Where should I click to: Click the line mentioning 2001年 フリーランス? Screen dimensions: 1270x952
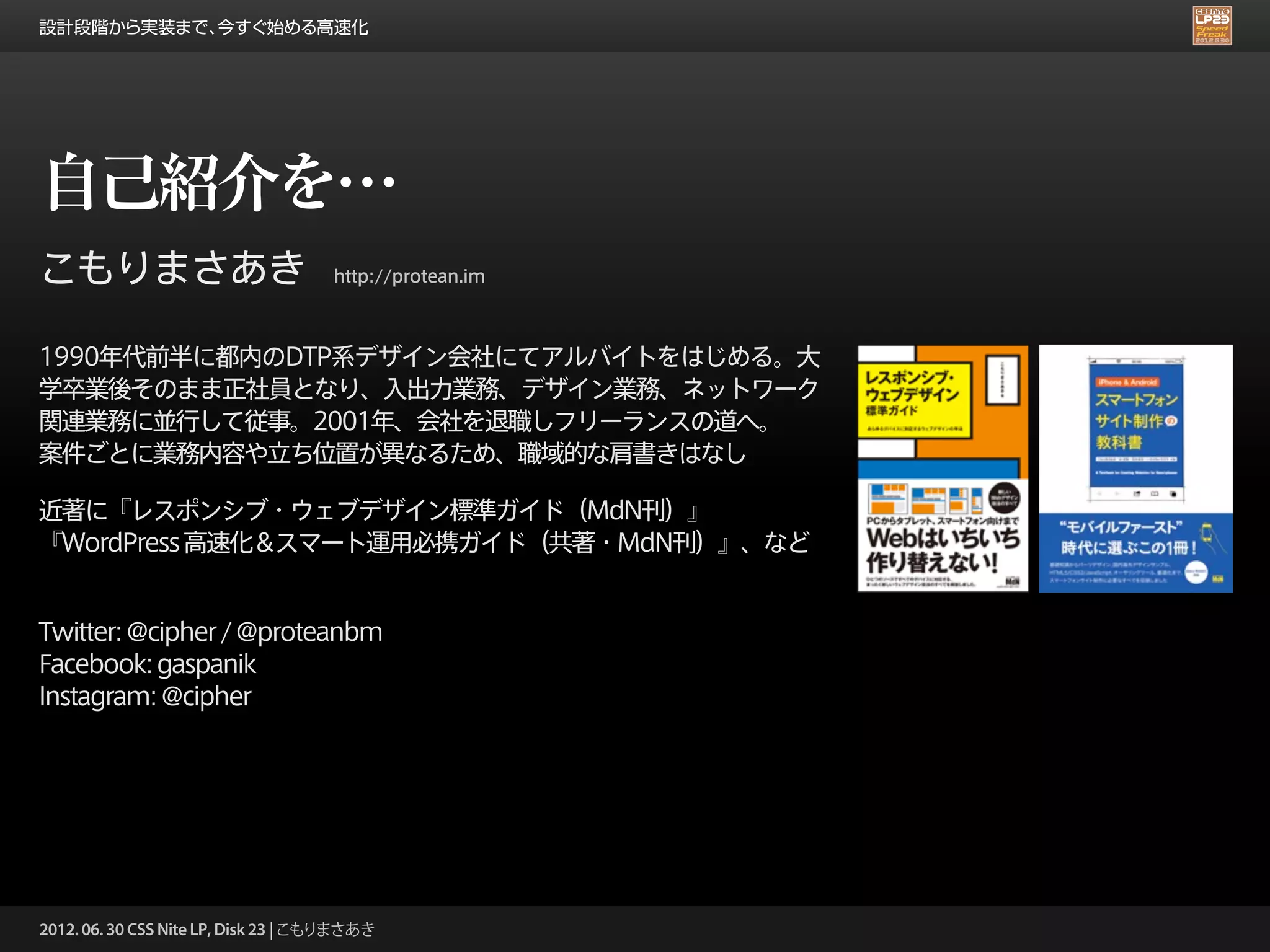405,421
